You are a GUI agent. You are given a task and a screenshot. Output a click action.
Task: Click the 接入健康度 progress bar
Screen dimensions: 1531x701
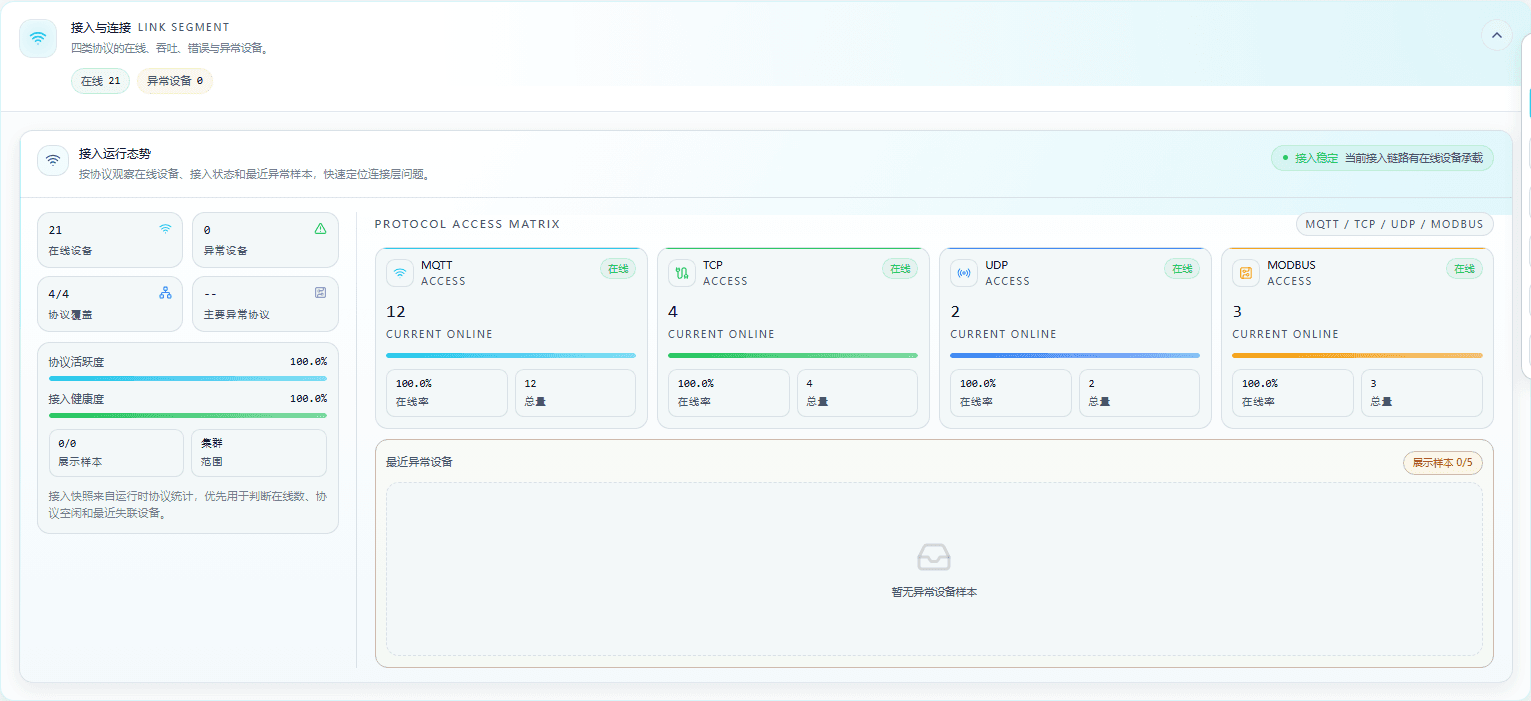click(x=188, y=415)
